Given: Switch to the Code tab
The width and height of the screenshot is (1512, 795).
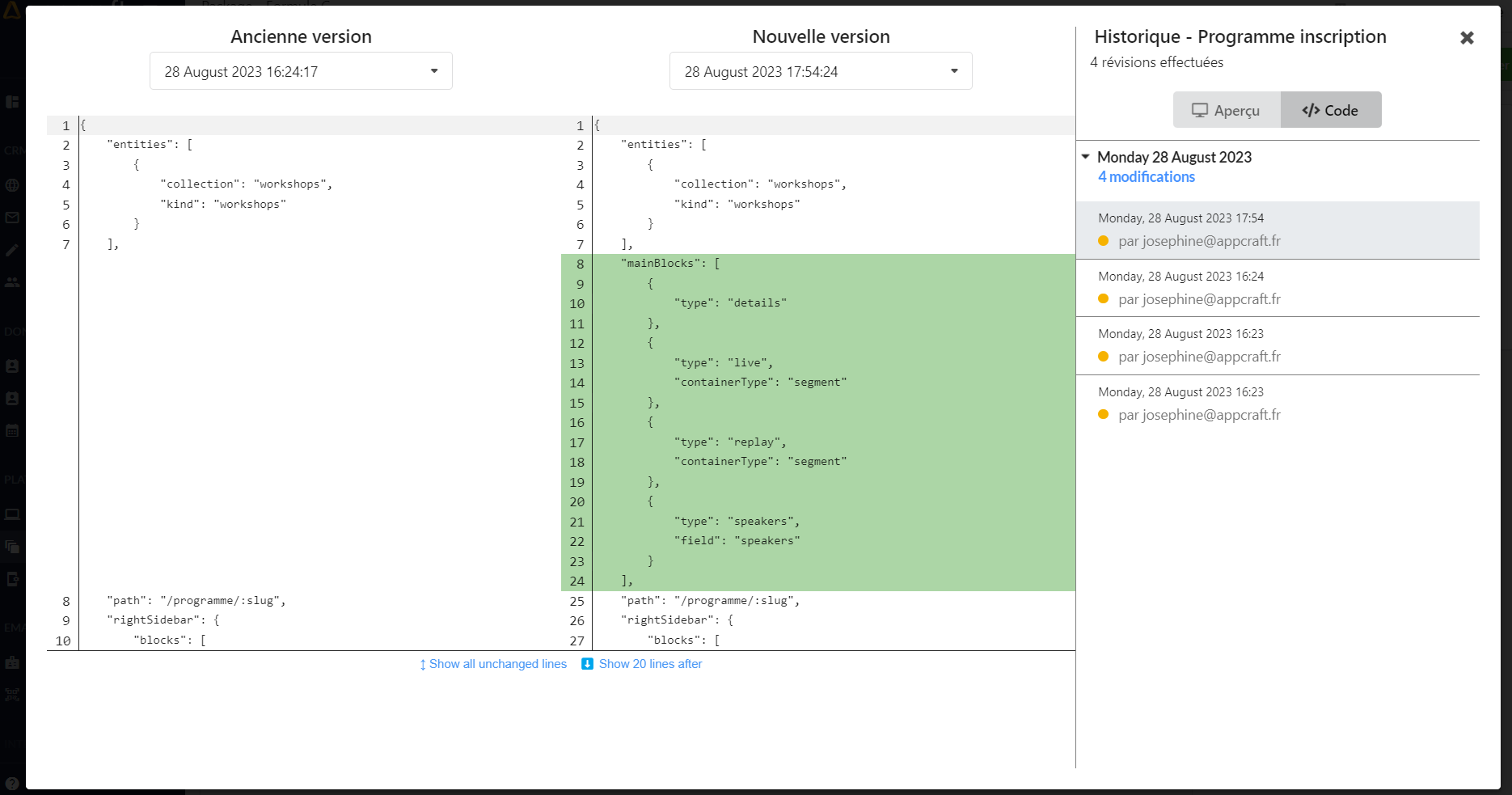Looking at the screenshot, I should tap(1331, 110).
